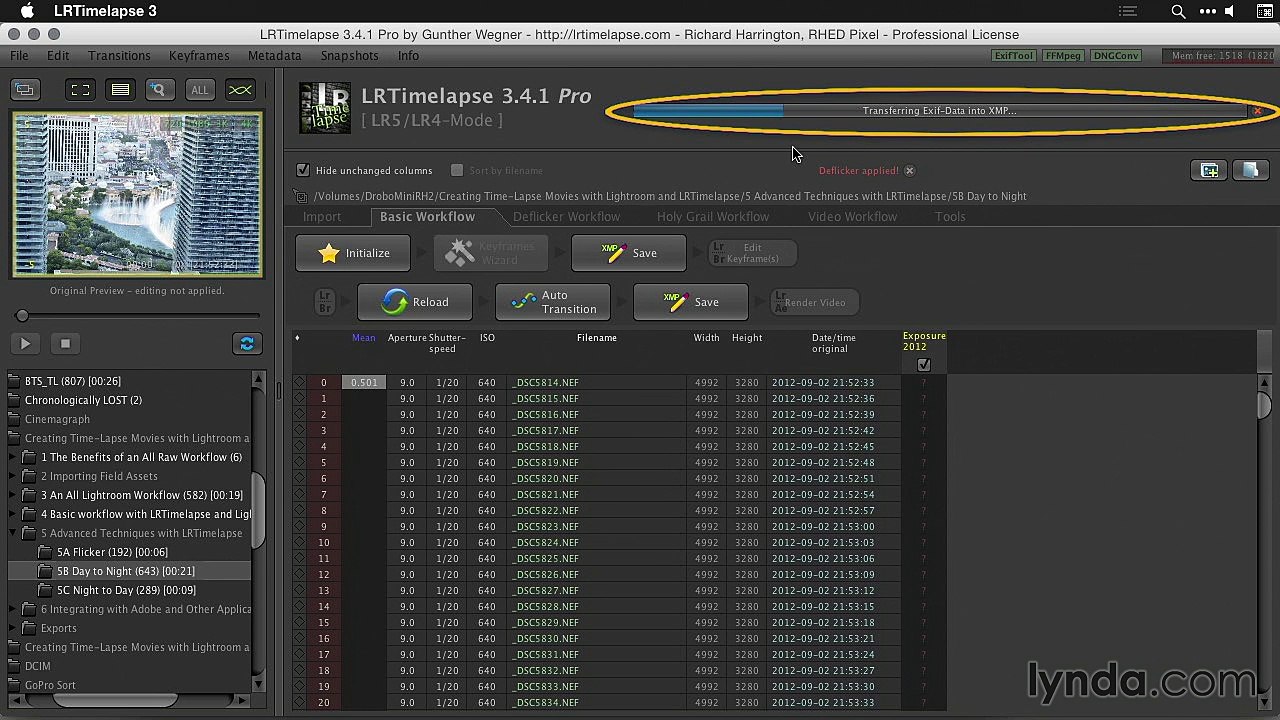Click the folder icon before the path
The height and width of the screenshot is (720, 1280).
pos(301,196)
